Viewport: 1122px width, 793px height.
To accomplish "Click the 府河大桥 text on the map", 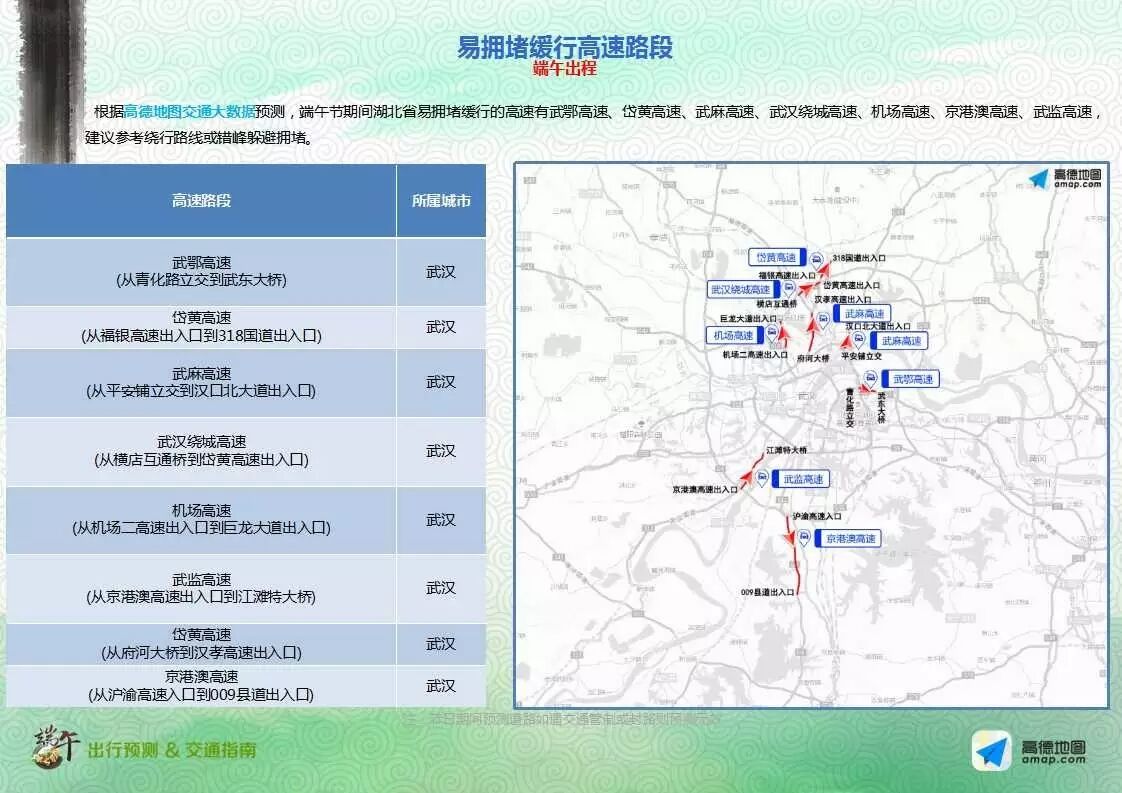I will point(813,359).
